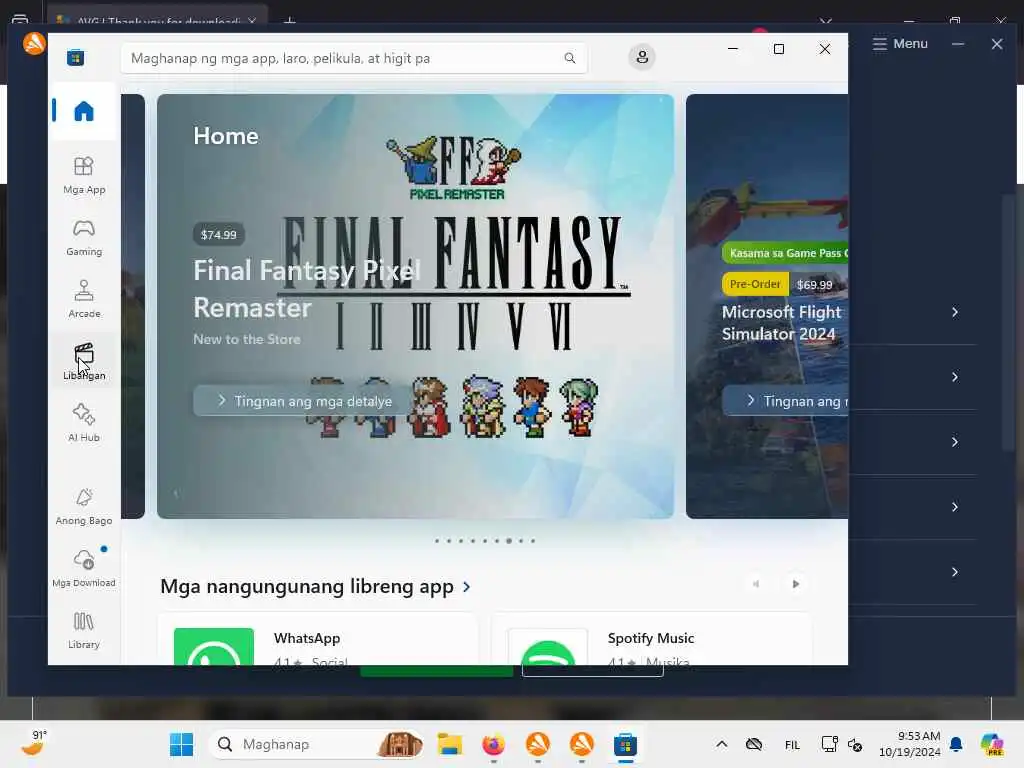The width and height of the screenshot is (1024, 768).
Task: Open the WhatsApp app card
Action: pyautogui.click(x=317, y=639)
